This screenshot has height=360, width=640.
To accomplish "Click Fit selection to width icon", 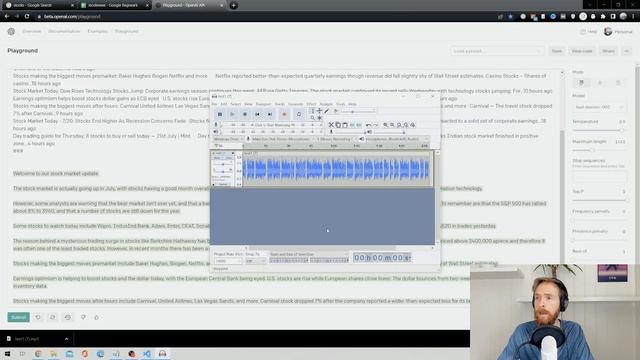I will (x=399, y=125).
